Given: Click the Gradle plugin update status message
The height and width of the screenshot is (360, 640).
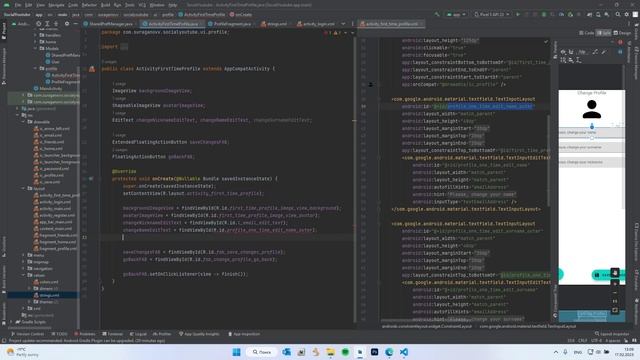Looking at the screenshot, I should 87,340.
